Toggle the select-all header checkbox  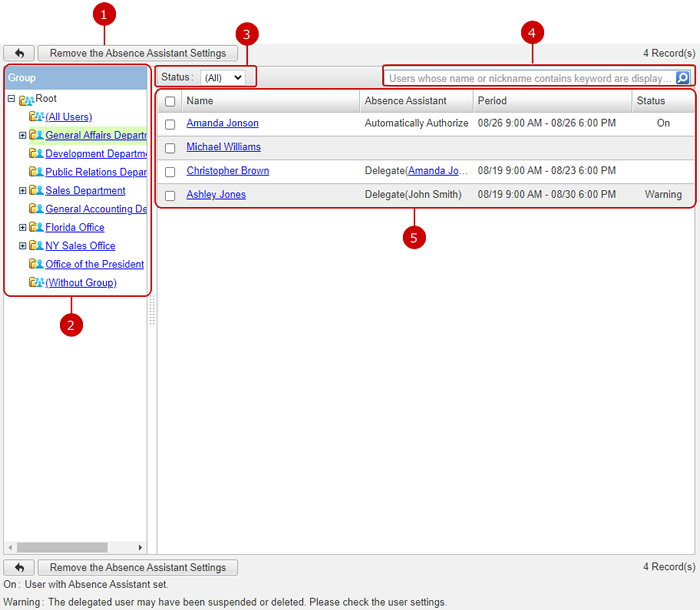pyautogui.click(x=170, y=101)
